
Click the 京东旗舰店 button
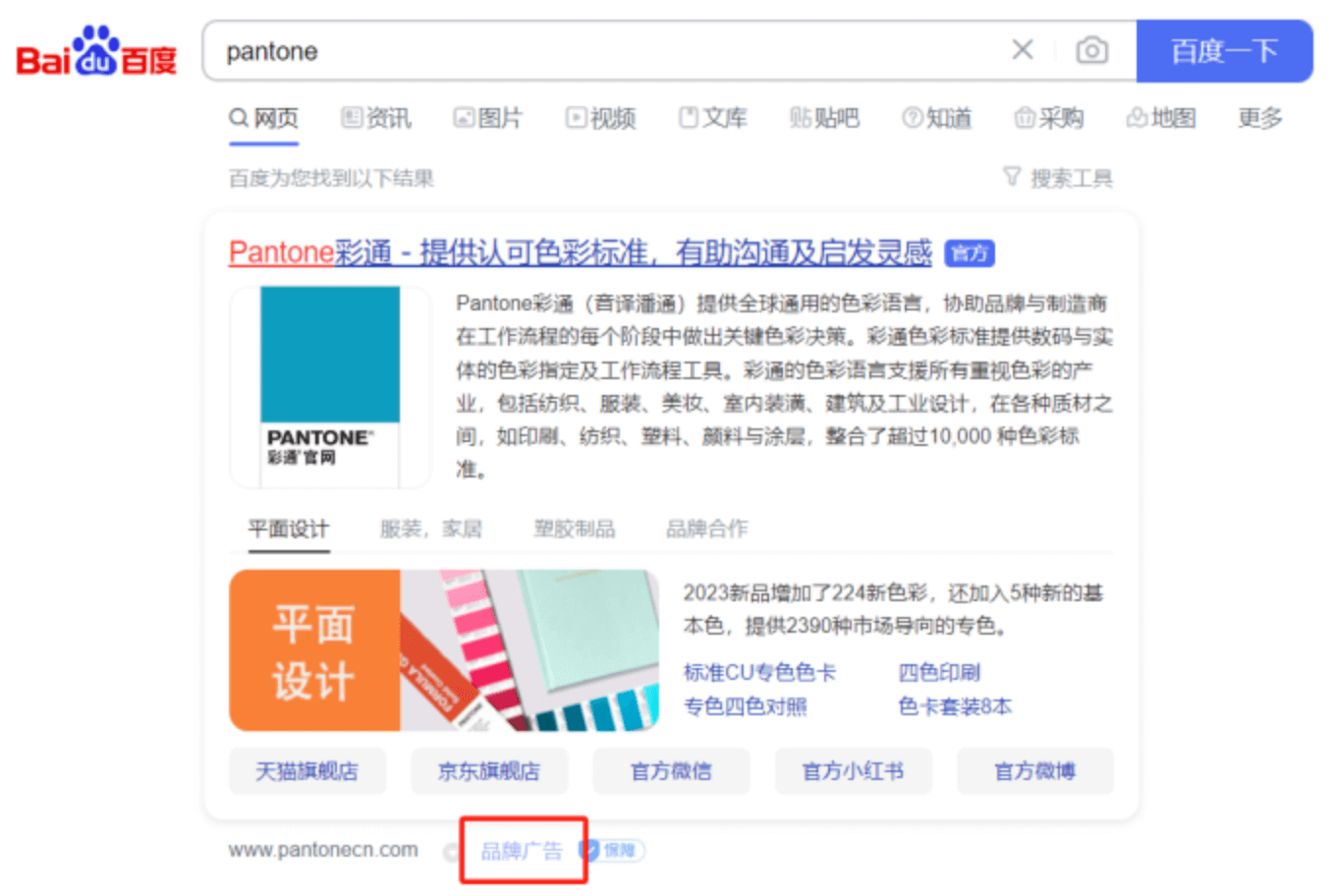click(489, 771)
